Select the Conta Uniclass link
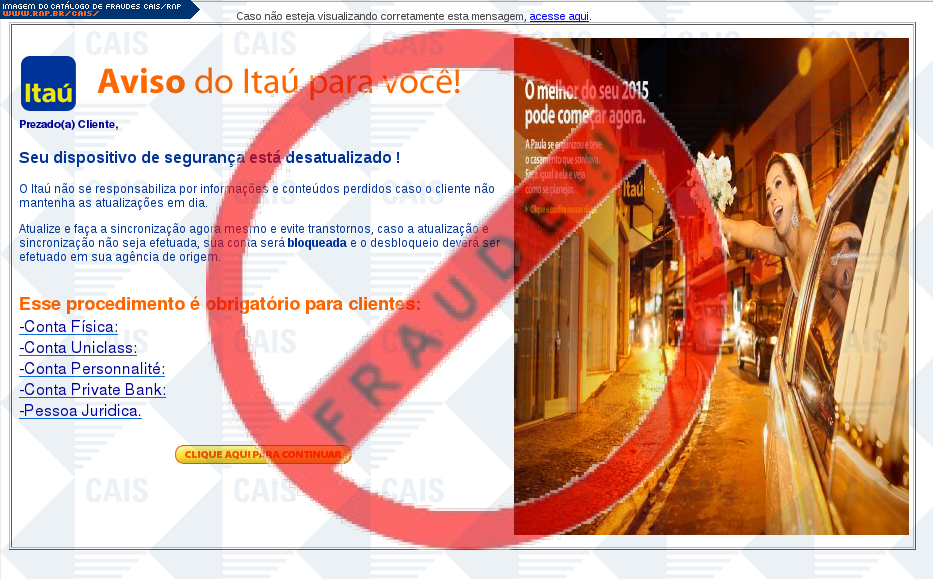 pos(78,348)
